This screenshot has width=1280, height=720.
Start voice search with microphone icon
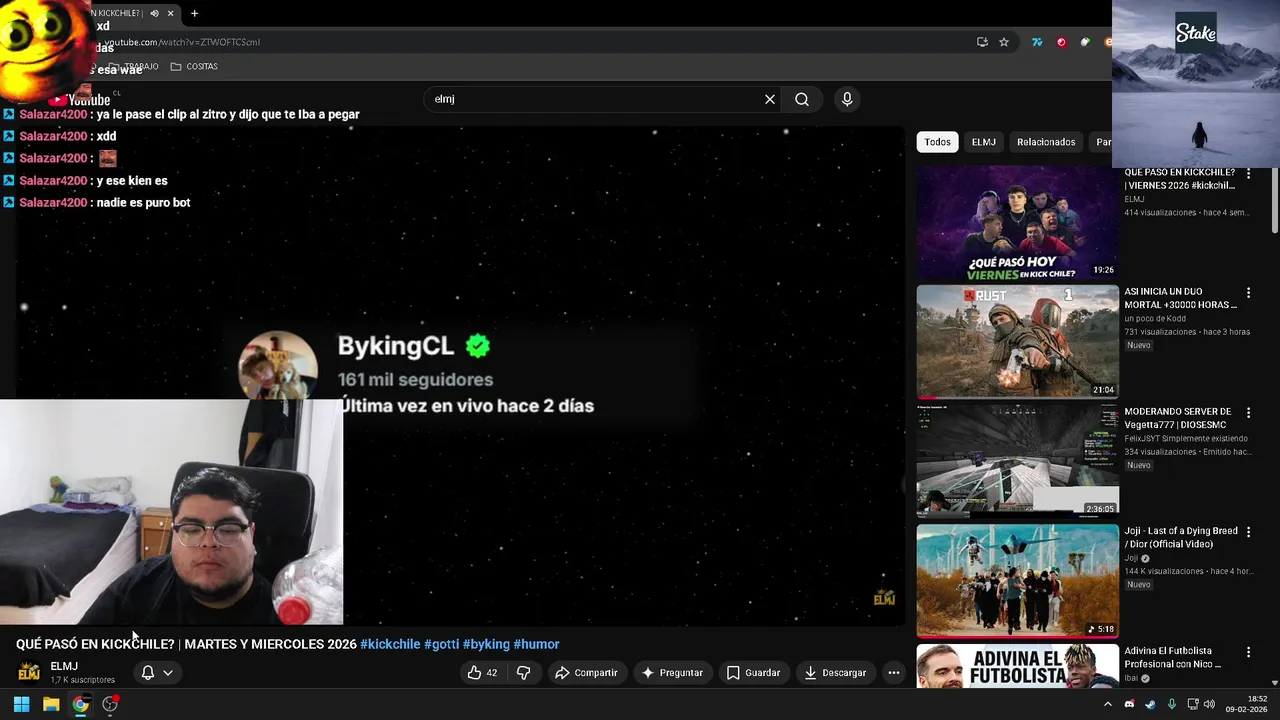pos(847,99)
